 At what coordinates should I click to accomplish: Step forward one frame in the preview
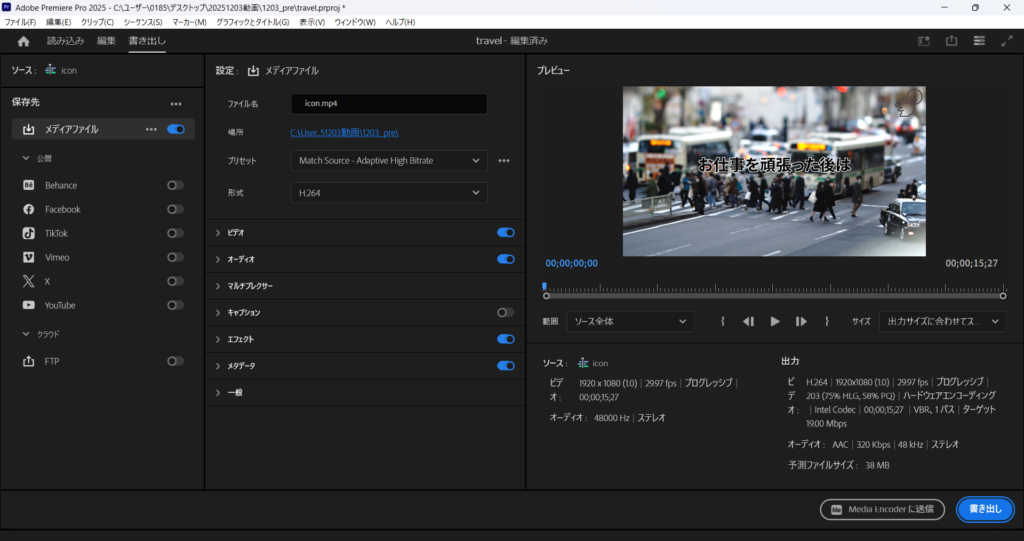click(801, 321)
